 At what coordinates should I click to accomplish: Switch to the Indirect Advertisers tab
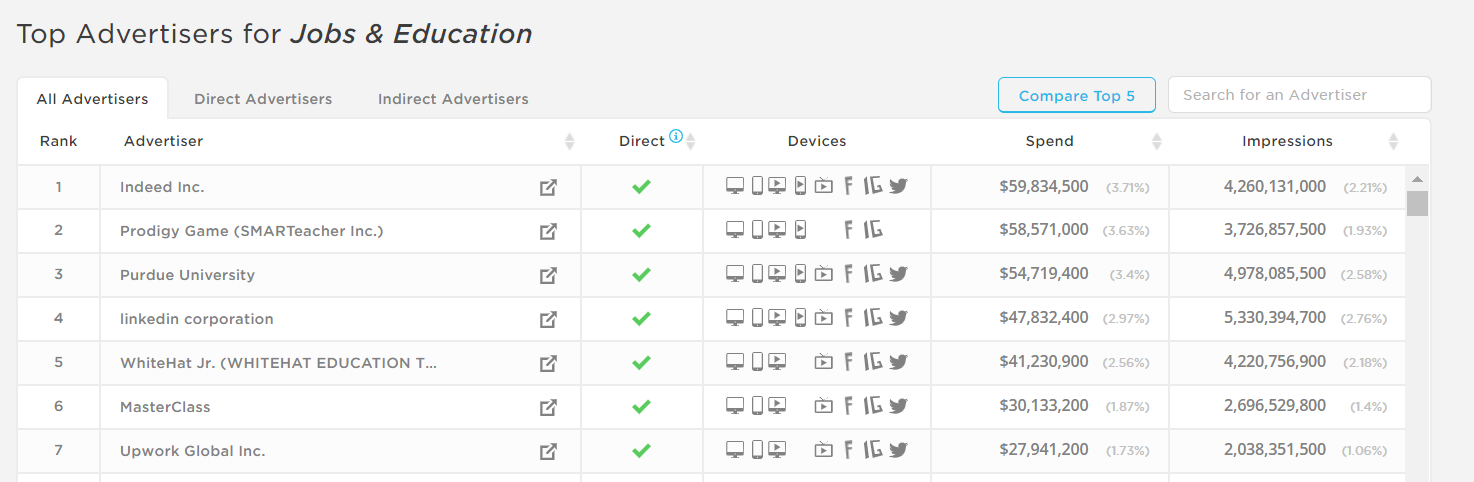coord(453,99)
